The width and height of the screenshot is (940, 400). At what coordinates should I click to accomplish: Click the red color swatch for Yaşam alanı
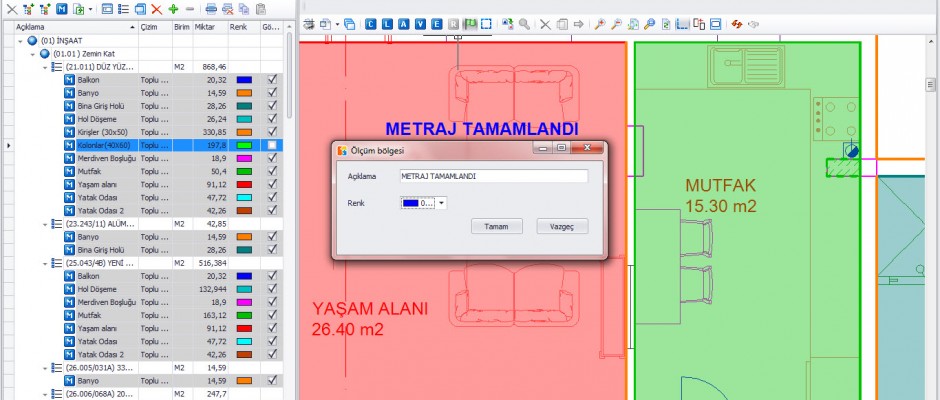244,184
